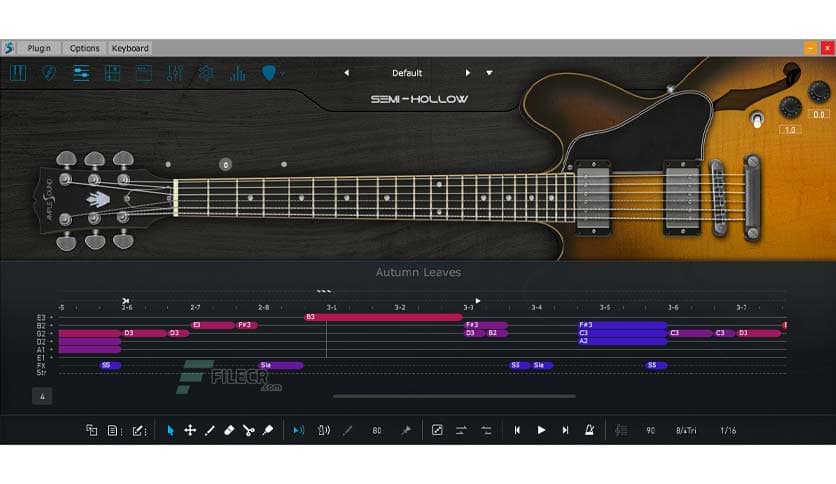Image resolution: width=836 pixels, height=484 pixels.
Task: Go to next preset arrow
Action: (x=468, y=73)
